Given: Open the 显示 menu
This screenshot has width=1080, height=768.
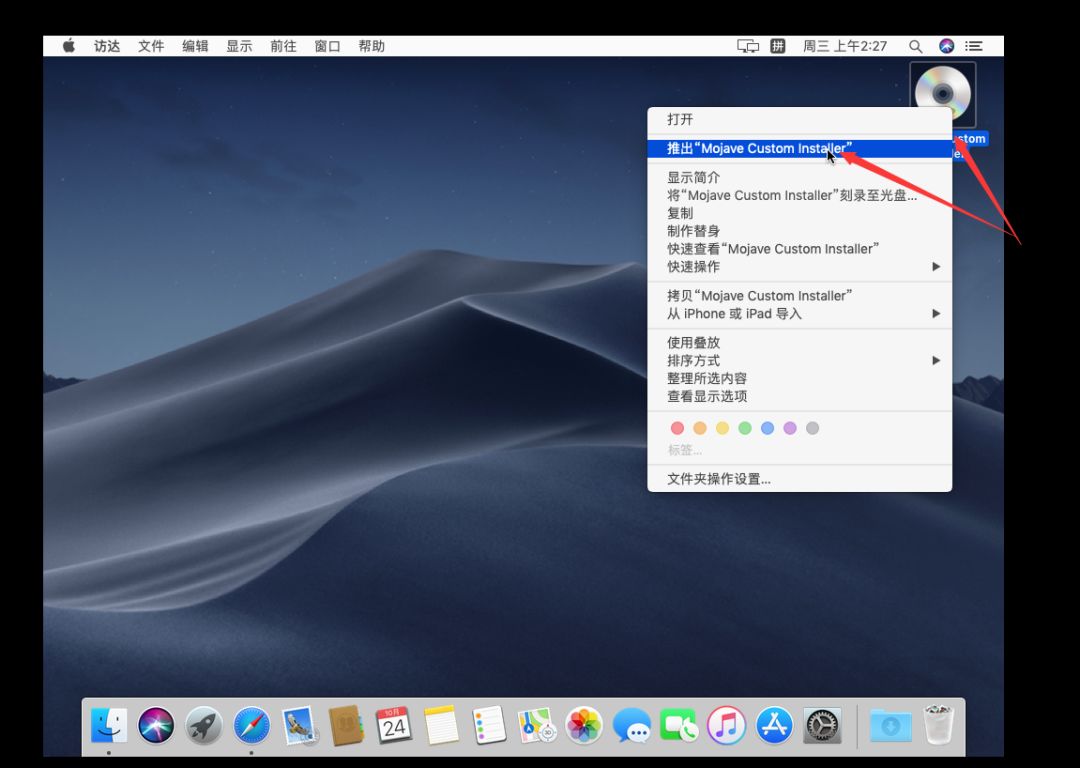Looking at the screenshot, I should click(239, 46).
